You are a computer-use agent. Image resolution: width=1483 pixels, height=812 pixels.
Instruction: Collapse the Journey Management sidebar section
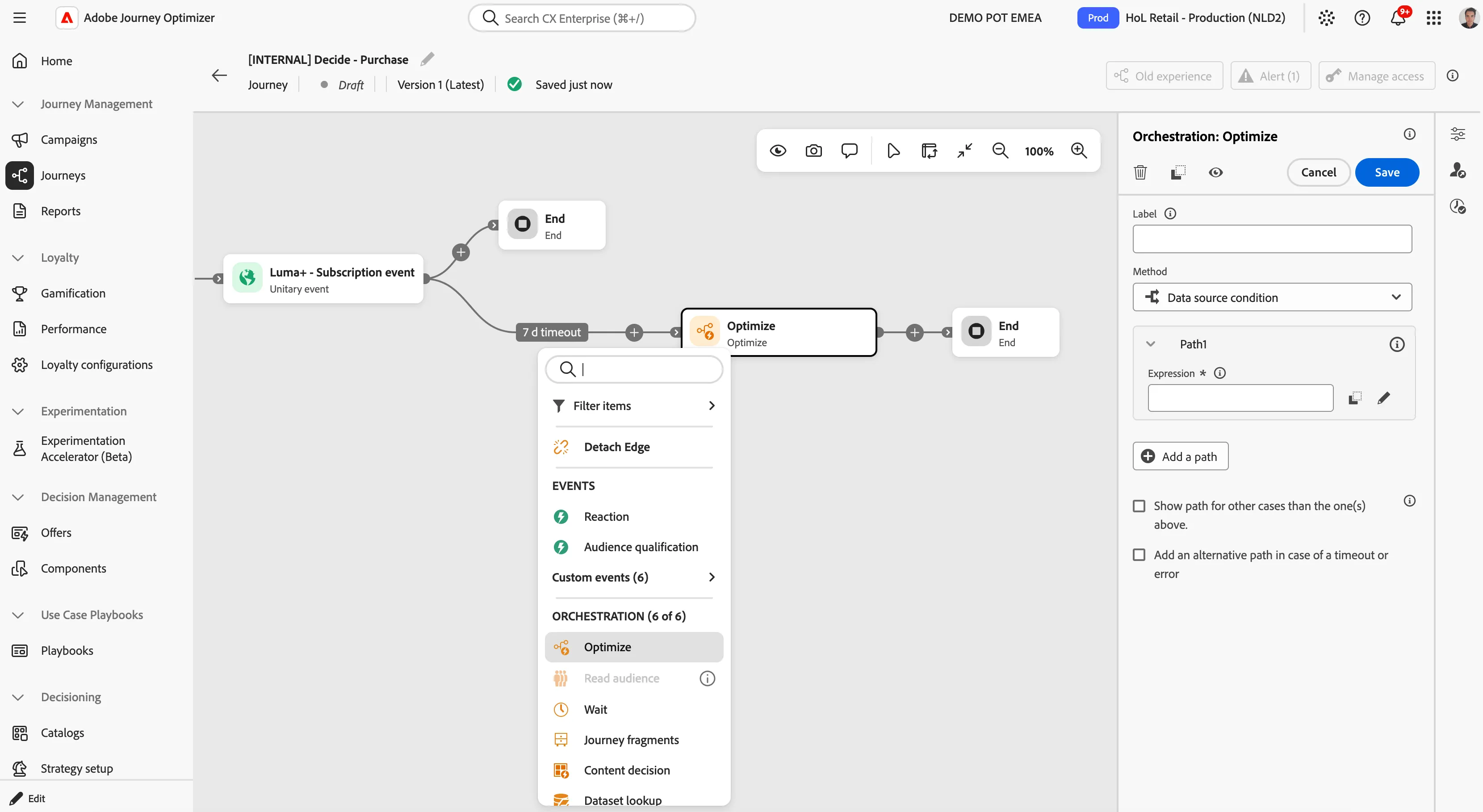(18, 104)
